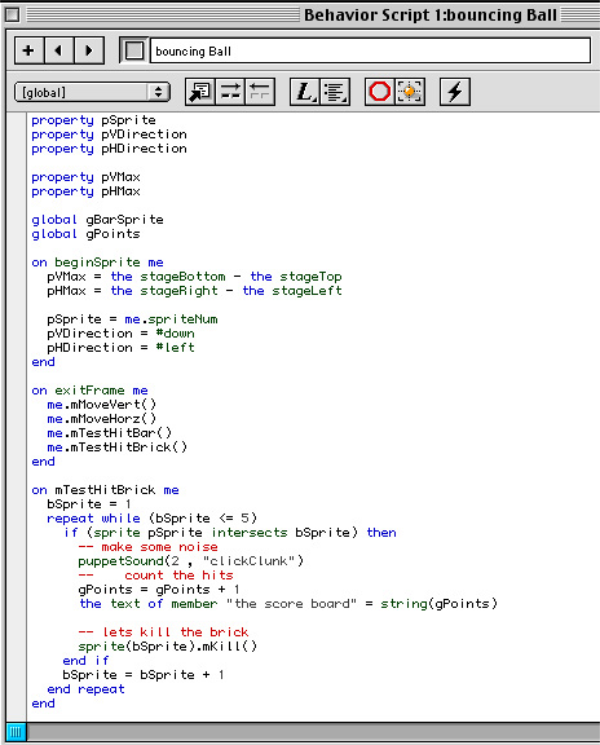Click the Go to Handler icon
600x745 pixels.
(x=200, y=92)
